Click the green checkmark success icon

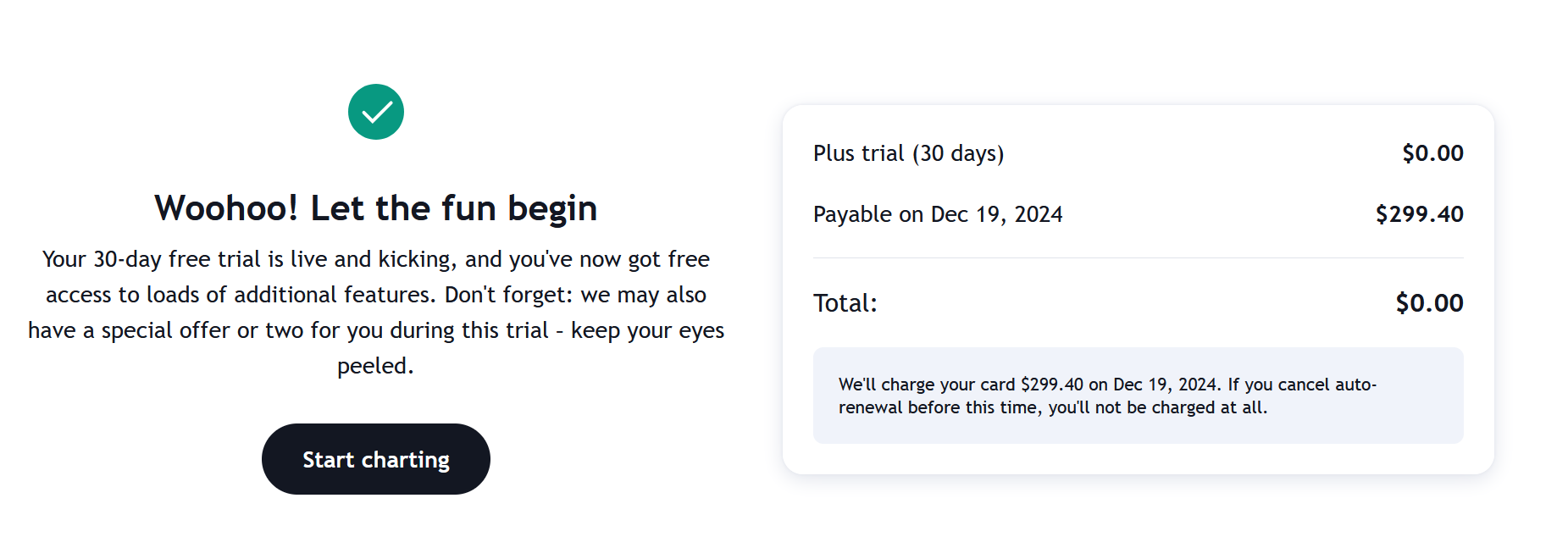tap(375, 112)
